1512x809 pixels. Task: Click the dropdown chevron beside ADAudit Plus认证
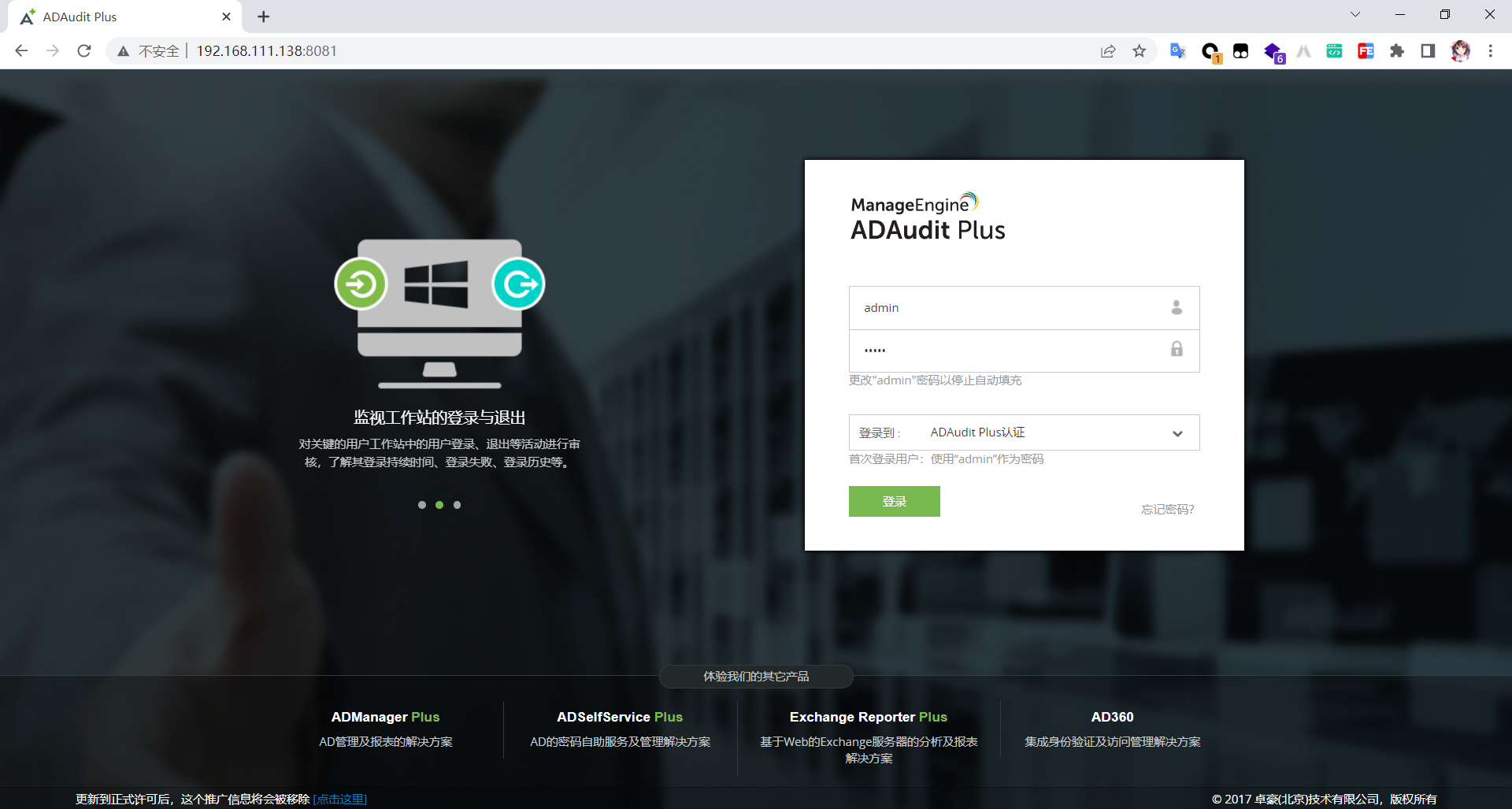tap(1177, 433)
